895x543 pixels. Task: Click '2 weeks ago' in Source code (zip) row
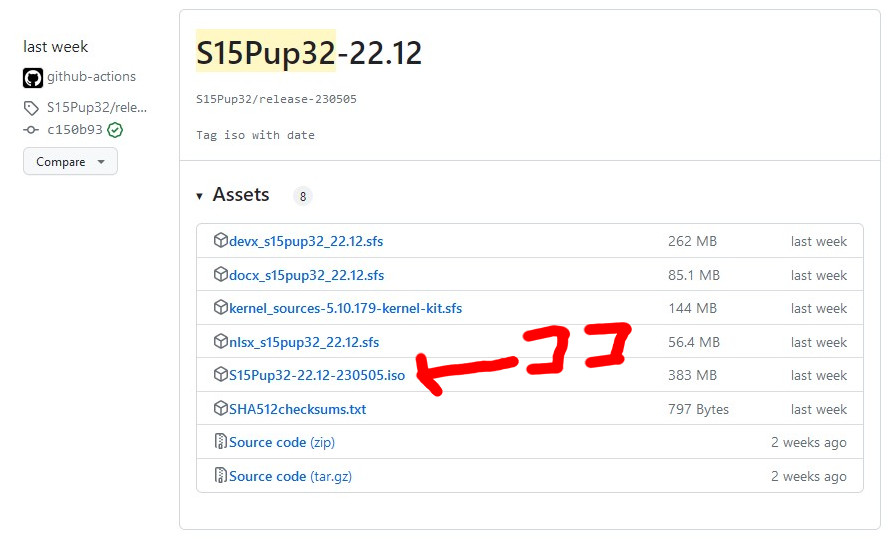(809, 443)
